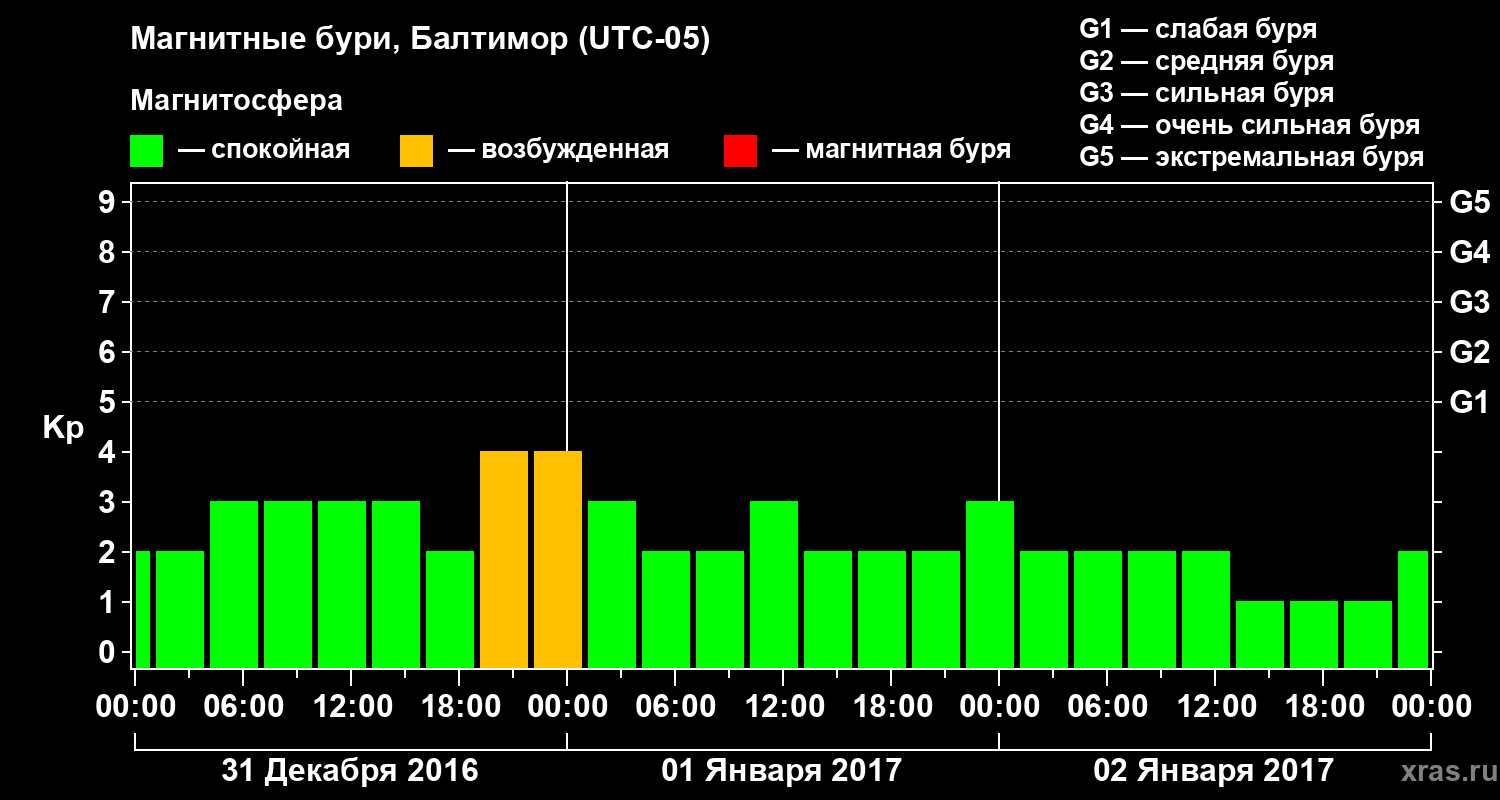Click the 'G2 — средняя буря' line
Image resolution: width=1500 pixels, height=800 pixels.
[1207, 61]
